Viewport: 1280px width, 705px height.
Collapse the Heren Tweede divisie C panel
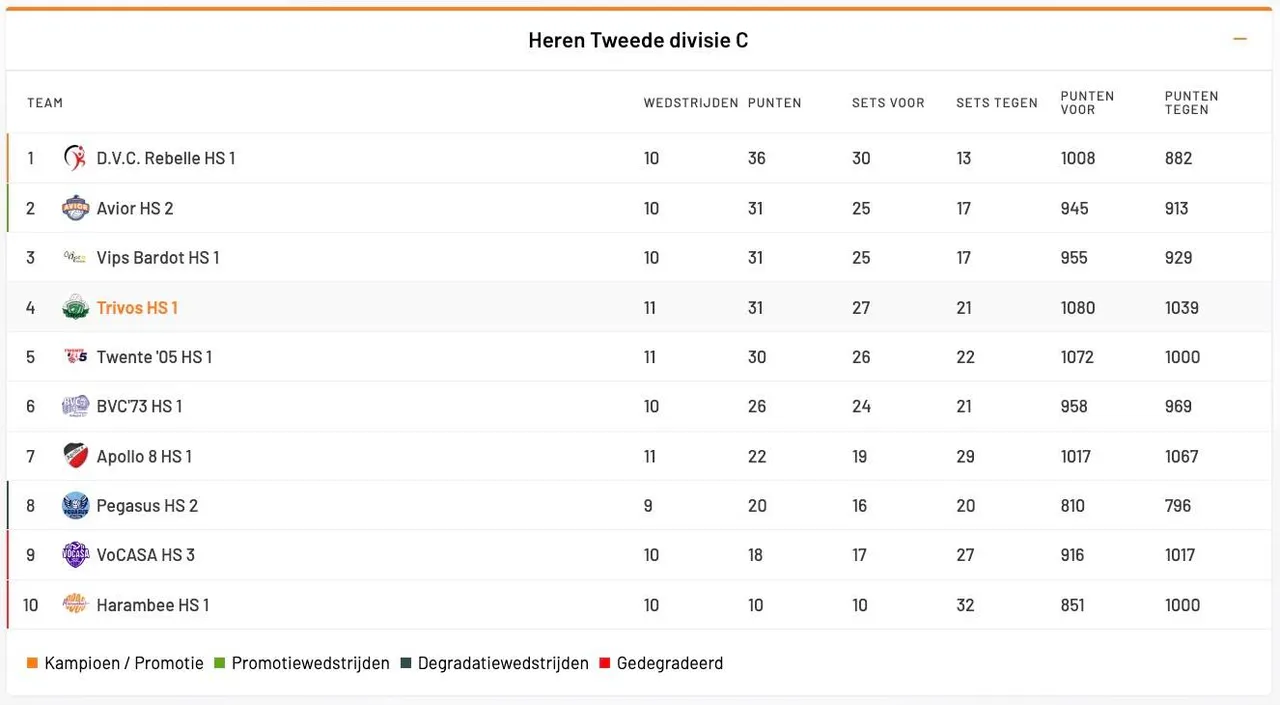1240,40
